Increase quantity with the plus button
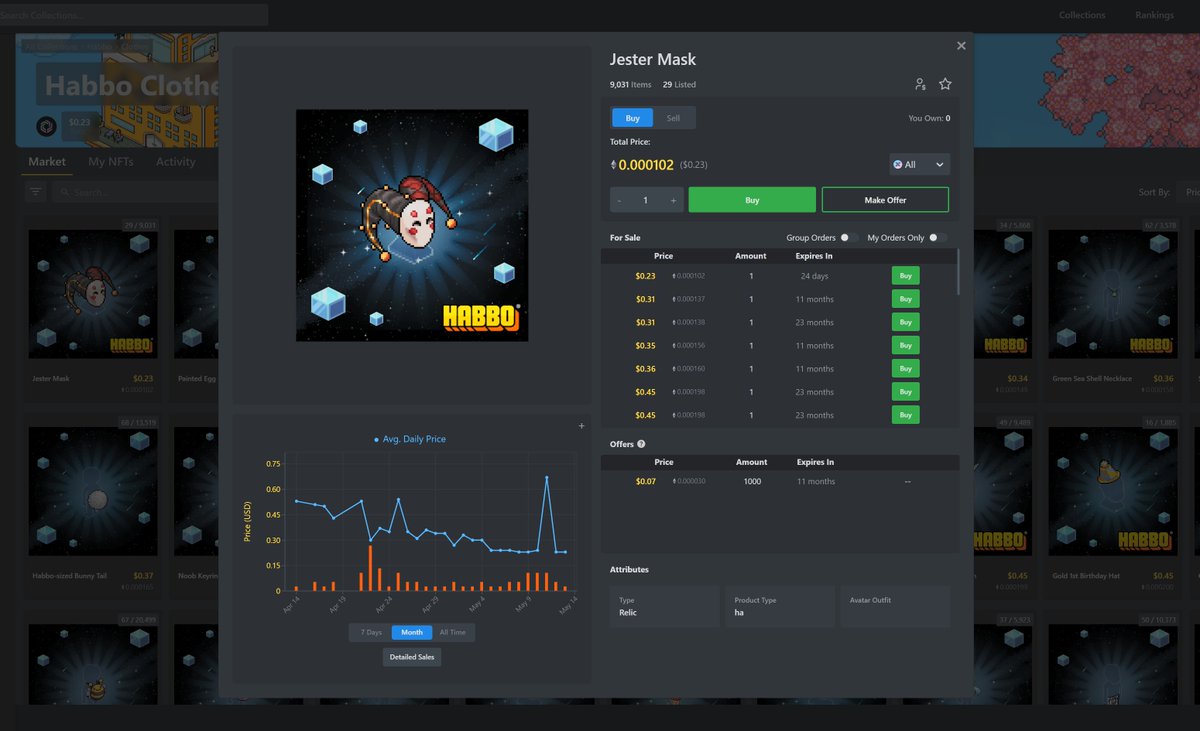This screenshot has width=1200, height=731. 673,200
